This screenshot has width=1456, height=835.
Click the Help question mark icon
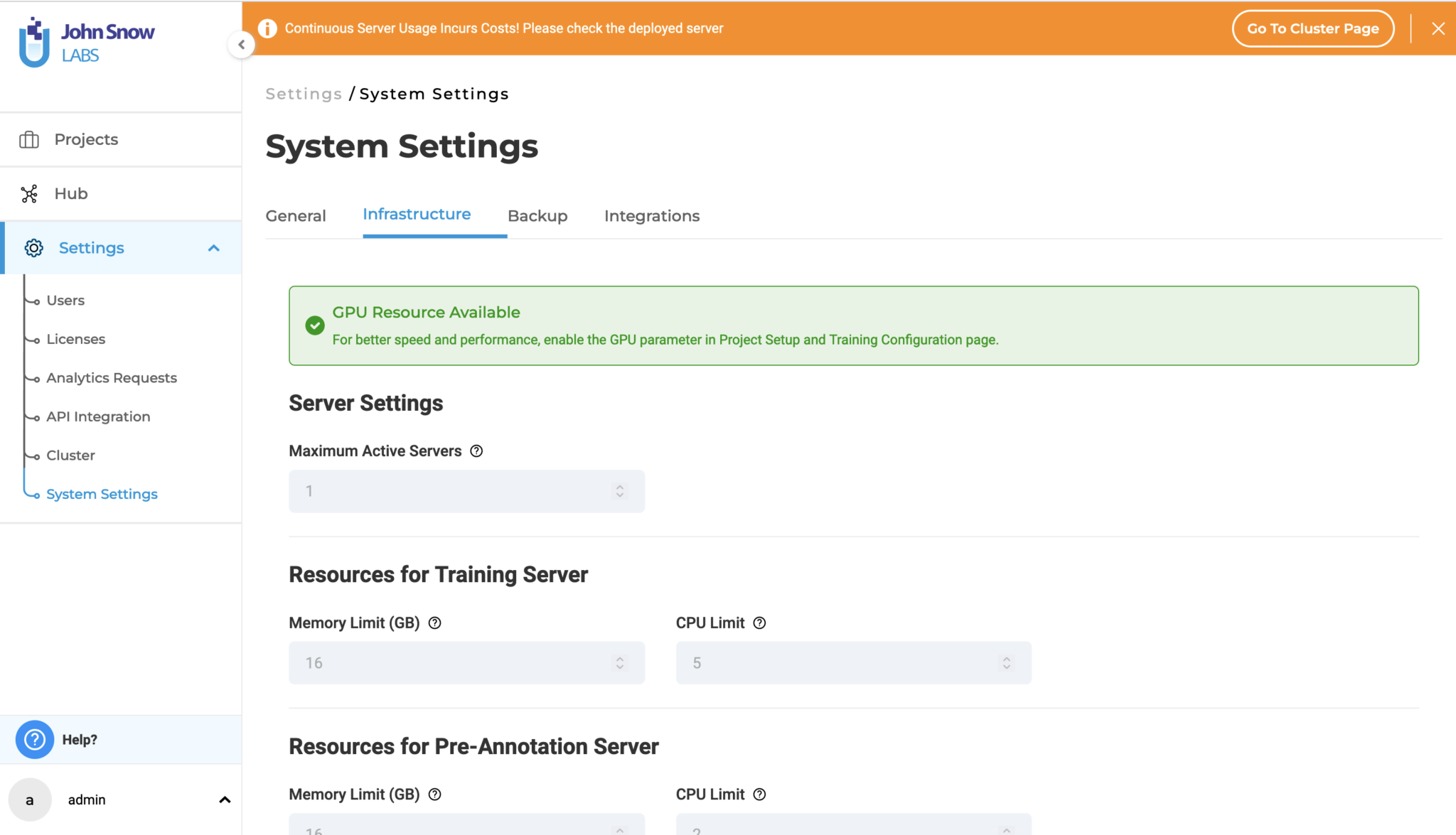pyautogui.click(x=34, y=740)
